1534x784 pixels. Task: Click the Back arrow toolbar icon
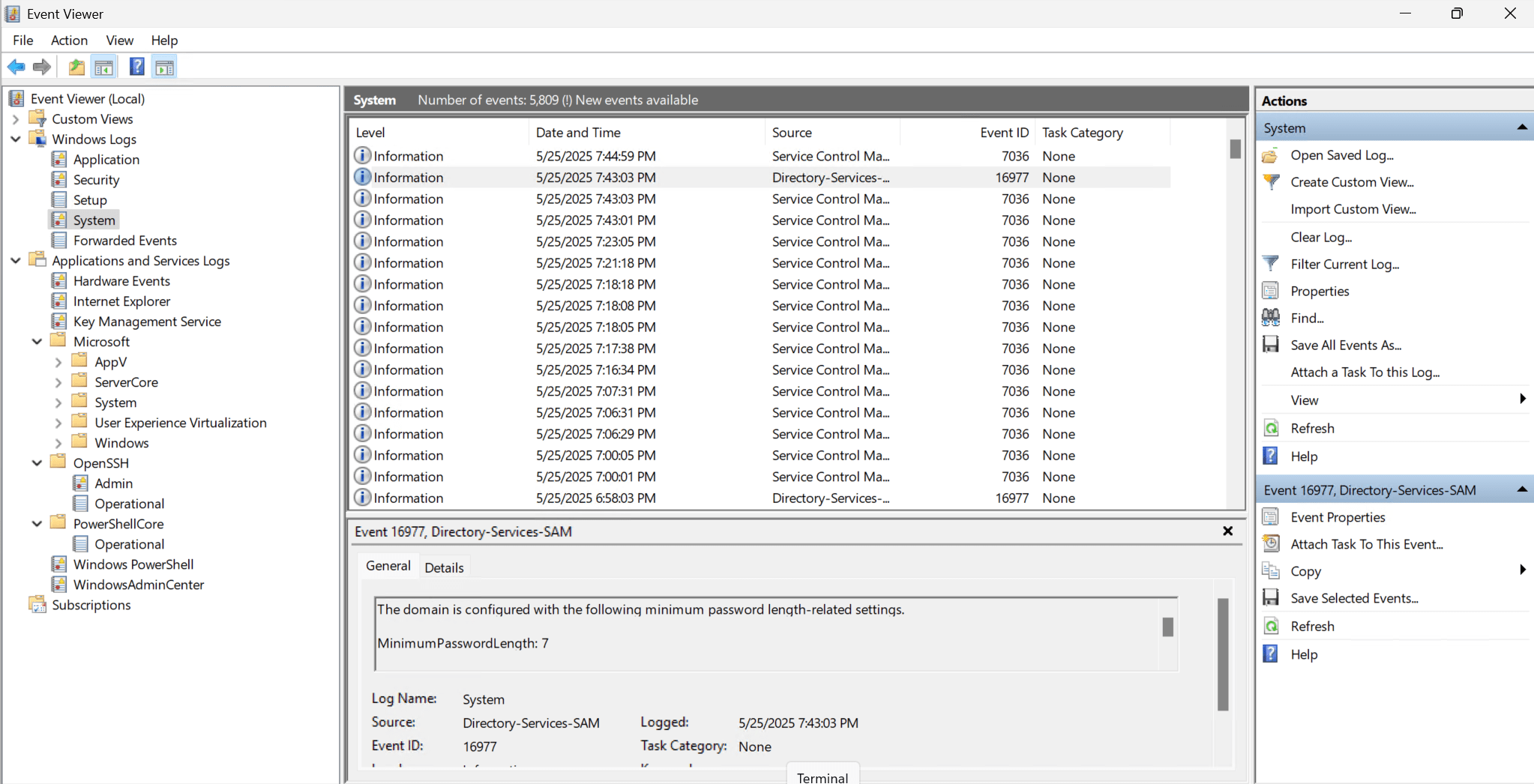point(16,67)
